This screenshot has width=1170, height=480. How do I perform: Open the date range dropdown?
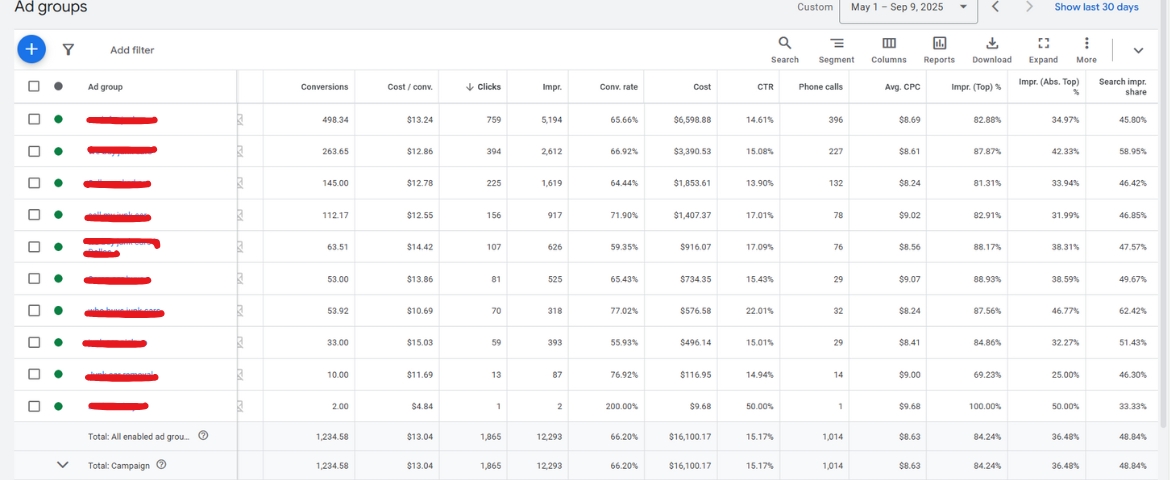pyautogui.click(x=908, y=8)
